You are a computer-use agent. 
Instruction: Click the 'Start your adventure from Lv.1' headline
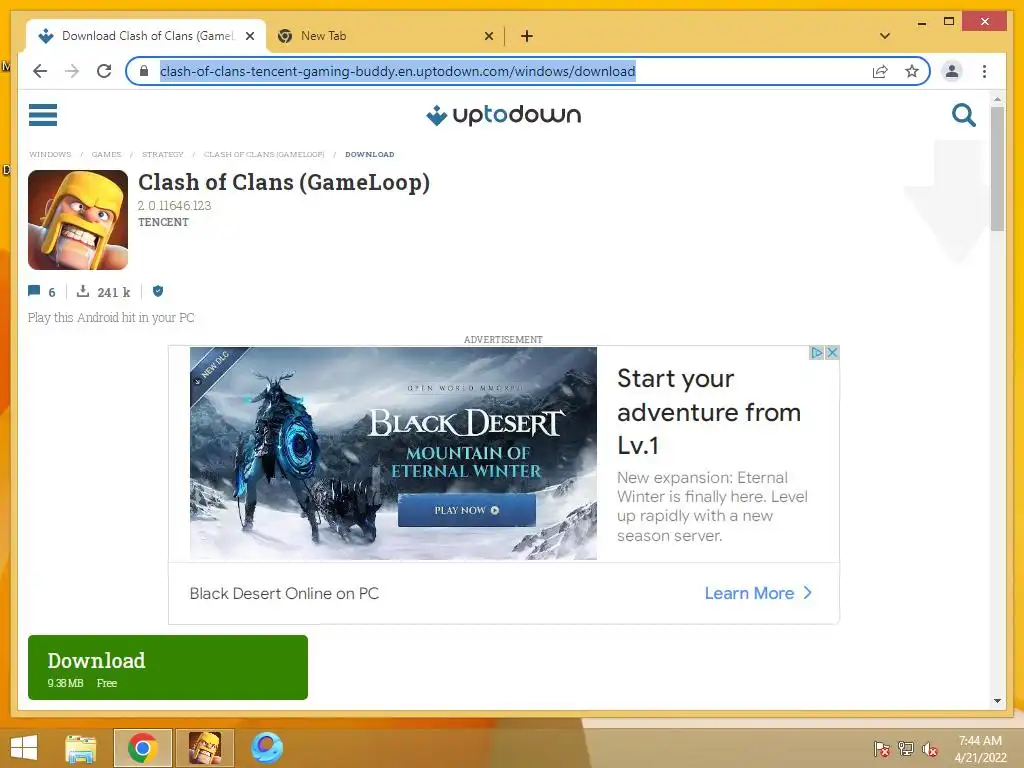[709, 412]
